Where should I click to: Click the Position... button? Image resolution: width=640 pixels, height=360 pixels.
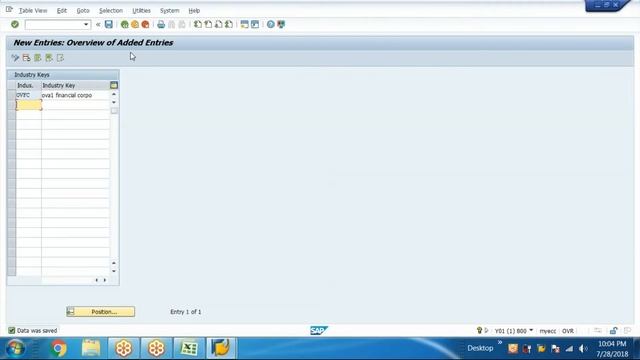[100, 312]
